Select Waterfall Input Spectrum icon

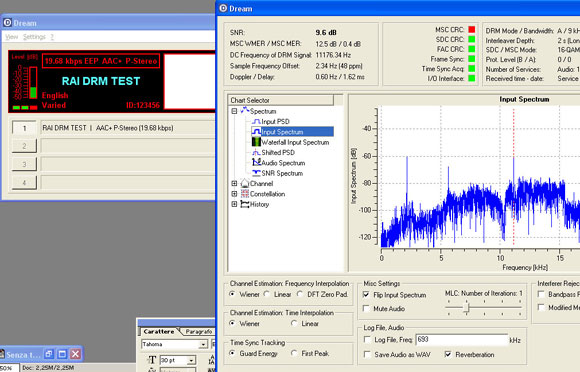(x=256, y=142)
